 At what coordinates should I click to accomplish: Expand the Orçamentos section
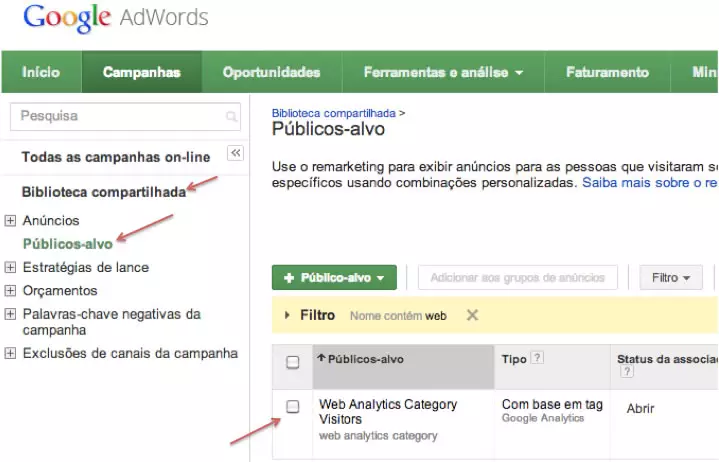(11, 291)
